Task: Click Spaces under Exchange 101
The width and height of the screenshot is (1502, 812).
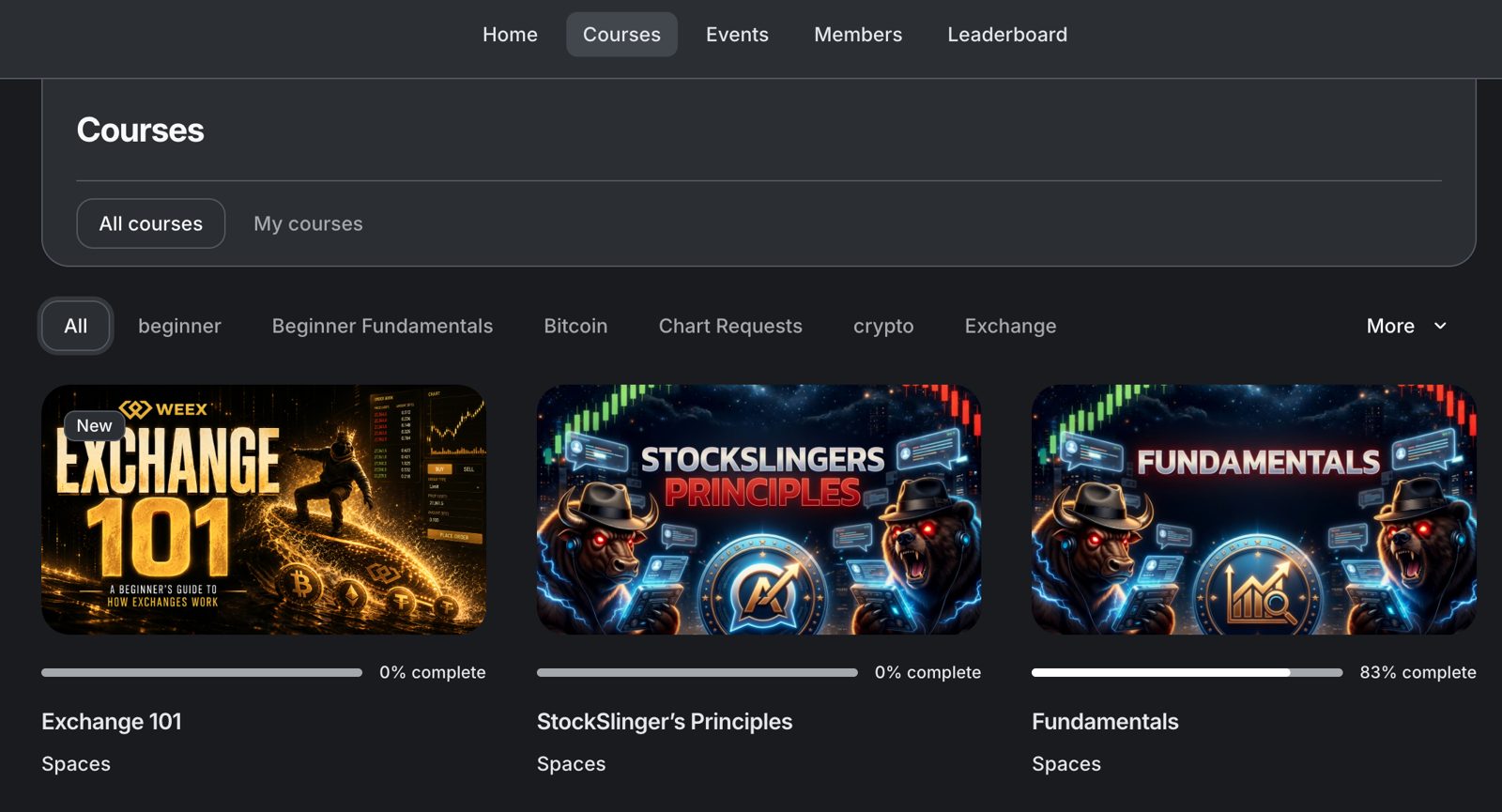Action: coord(76,764)
